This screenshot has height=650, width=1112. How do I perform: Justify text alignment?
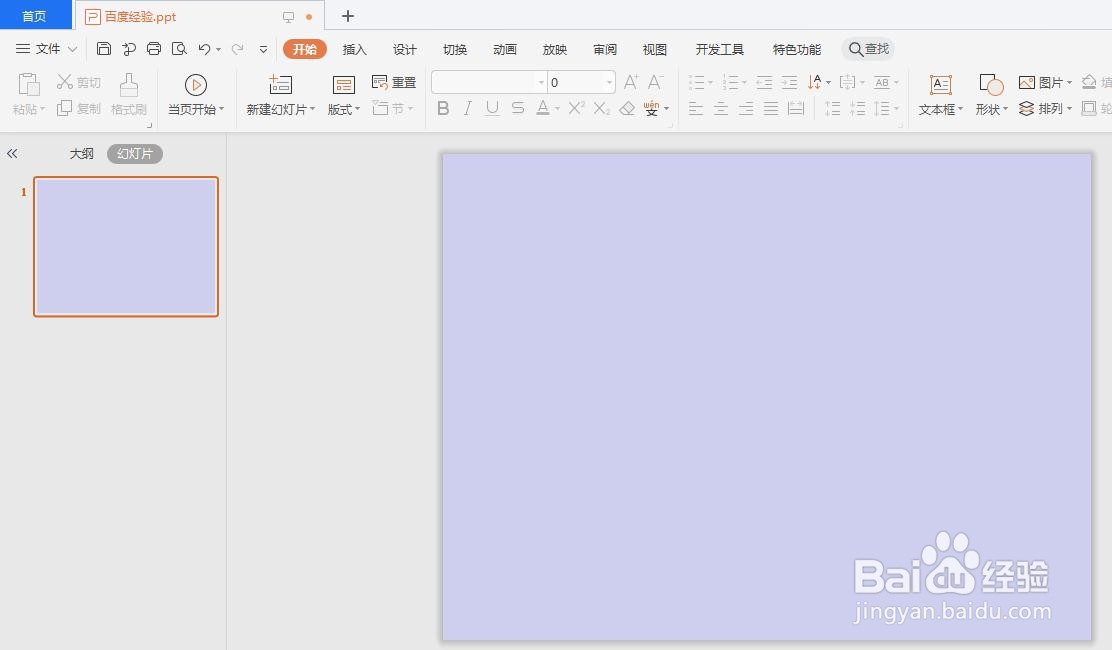pos(771,108)
